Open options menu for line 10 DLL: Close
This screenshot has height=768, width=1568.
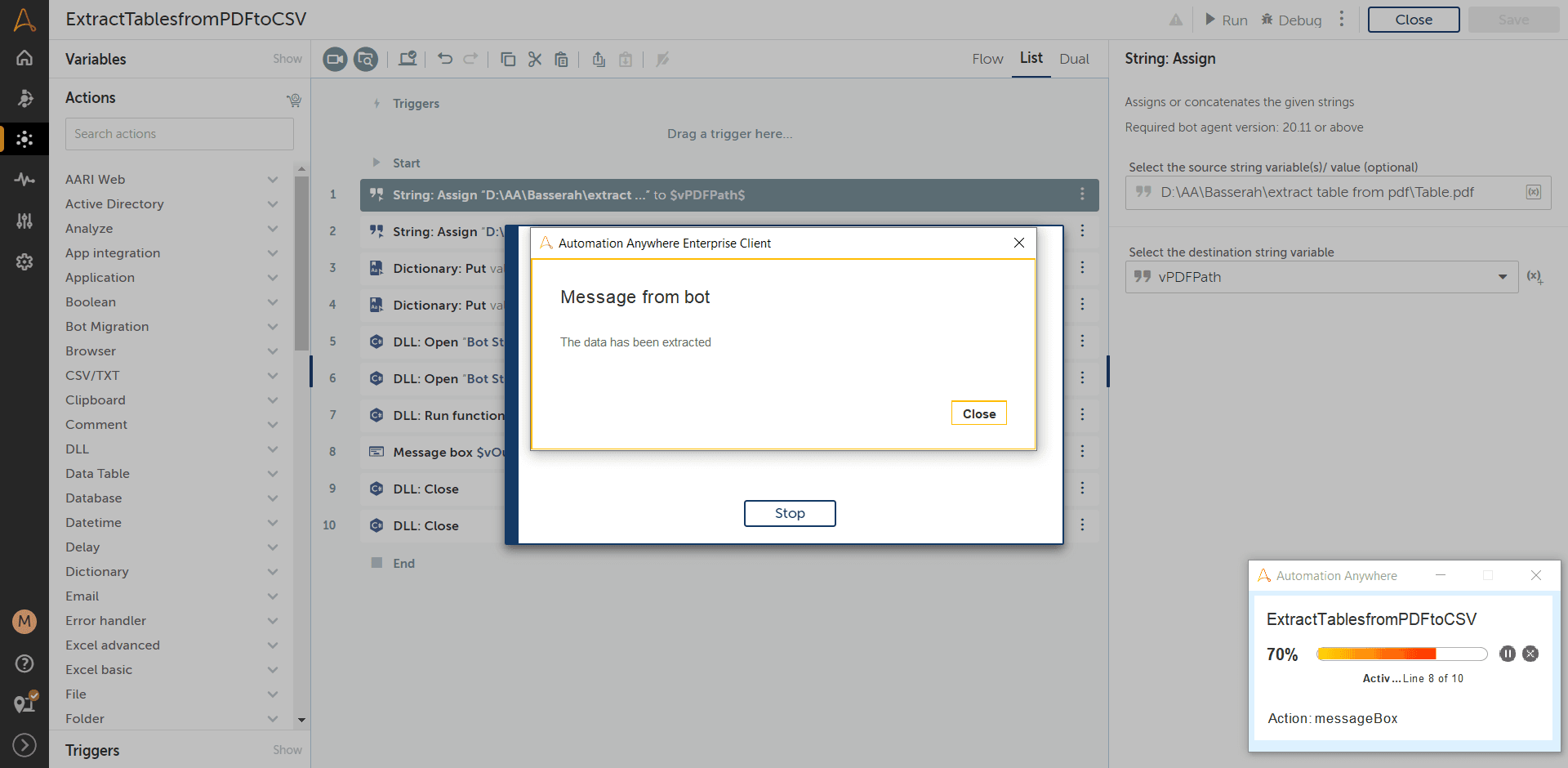click(x=1082, y=525)
